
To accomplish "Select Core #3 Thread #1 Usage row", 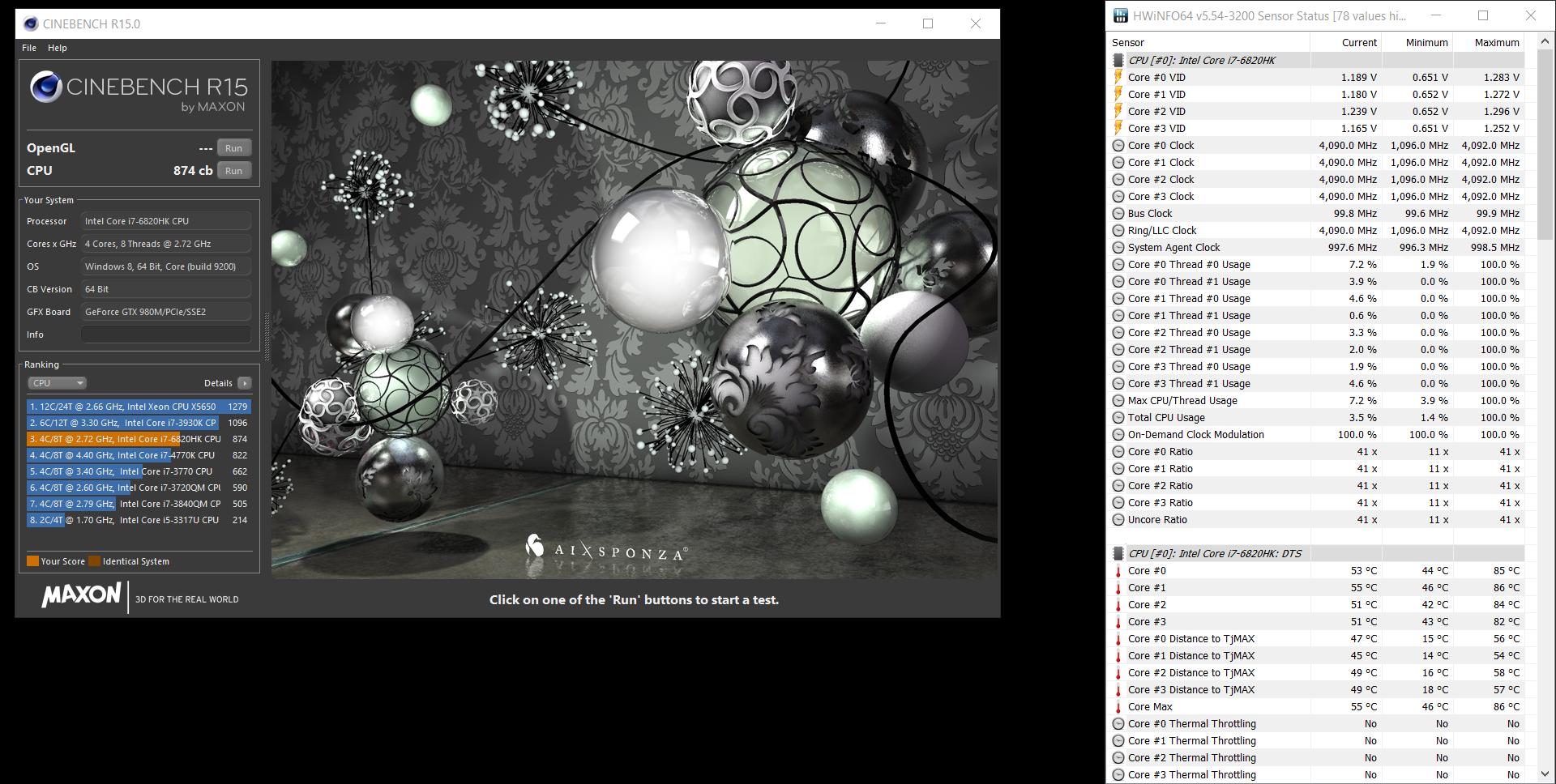I will tap(1316, 384).
